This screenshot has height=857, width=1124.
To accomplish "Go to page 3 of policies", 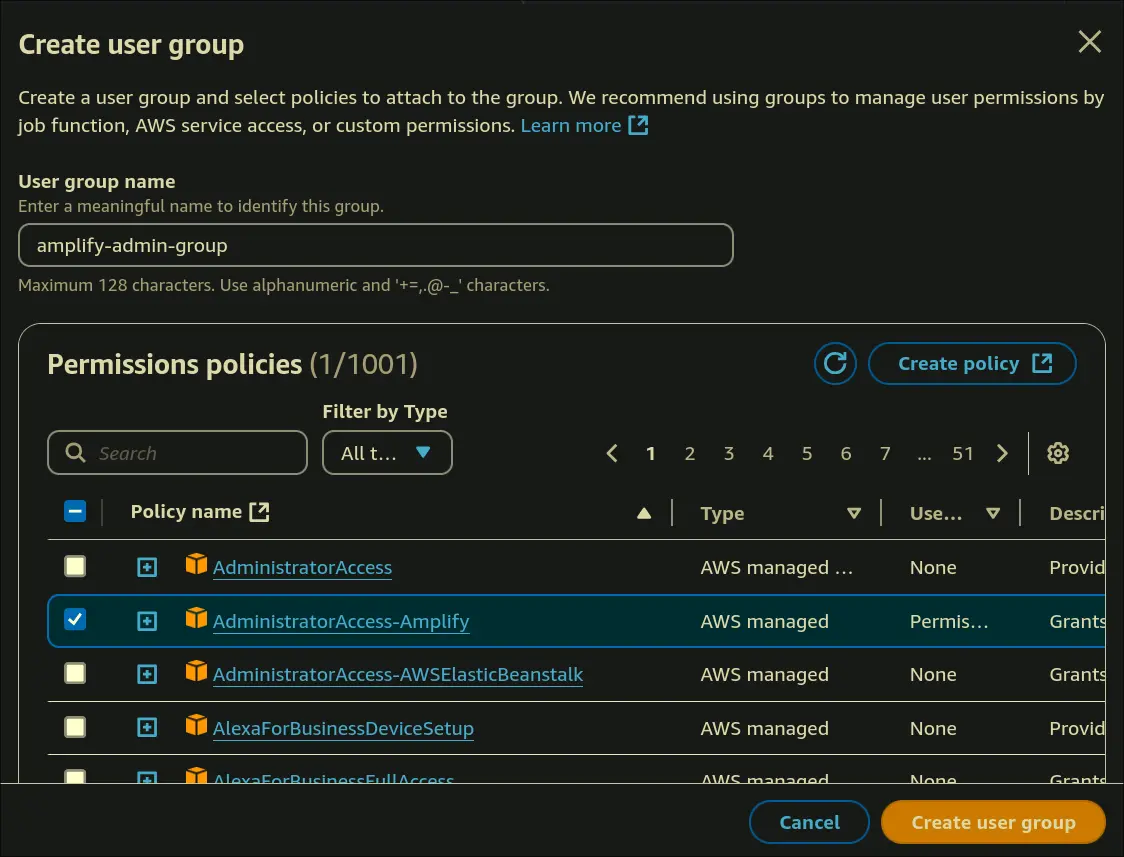I will 729,453.
